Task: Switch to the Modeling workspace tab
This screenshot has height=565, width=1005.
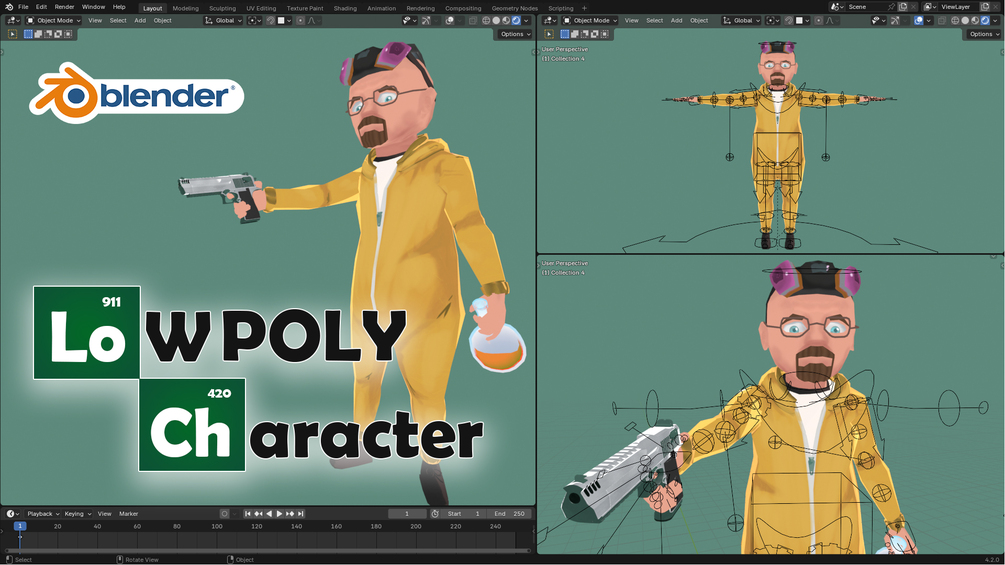Action: point(185,8)
